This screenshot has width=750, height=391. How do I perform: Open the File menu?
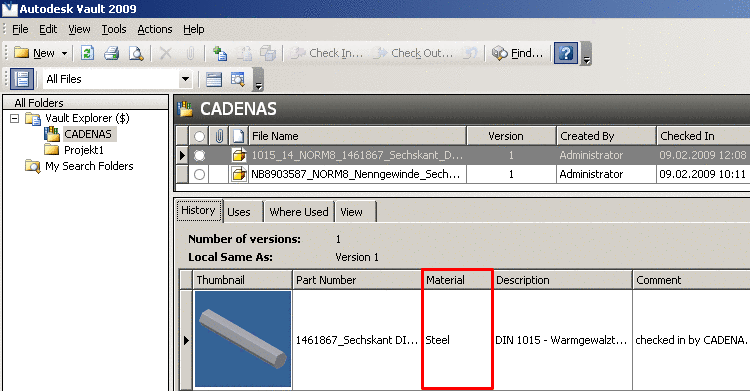[x=20, y=29]
